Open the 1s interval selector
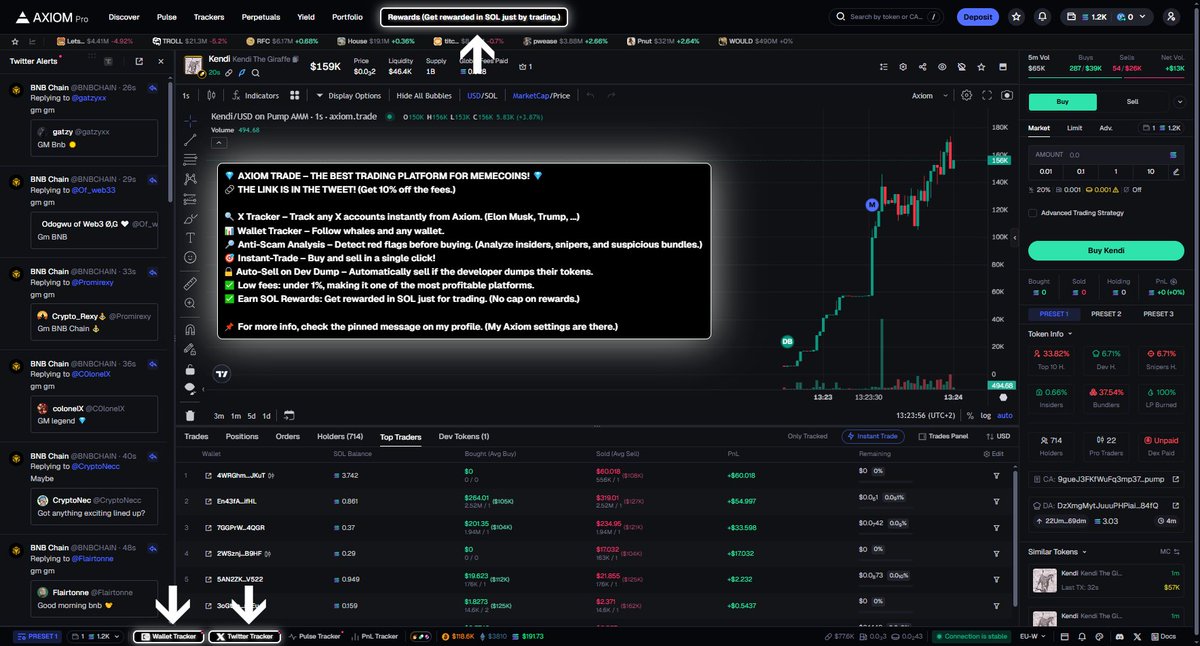This screenshot has width=1200, height=646. click(185, 96)
